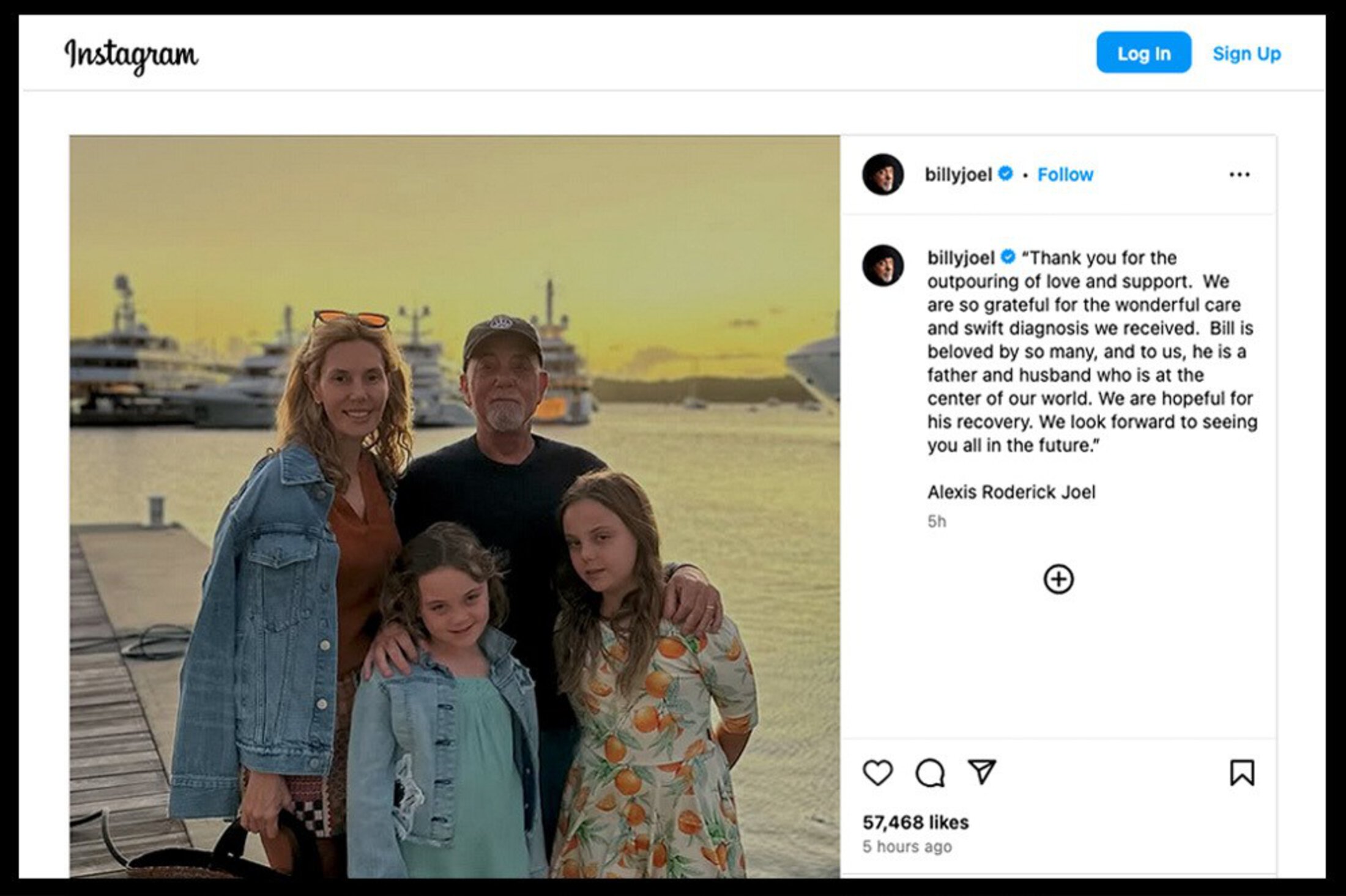Click the "5 hours ago" timestamp
Viewport: 1346px width, 896px height.
[x=907, y=847]
